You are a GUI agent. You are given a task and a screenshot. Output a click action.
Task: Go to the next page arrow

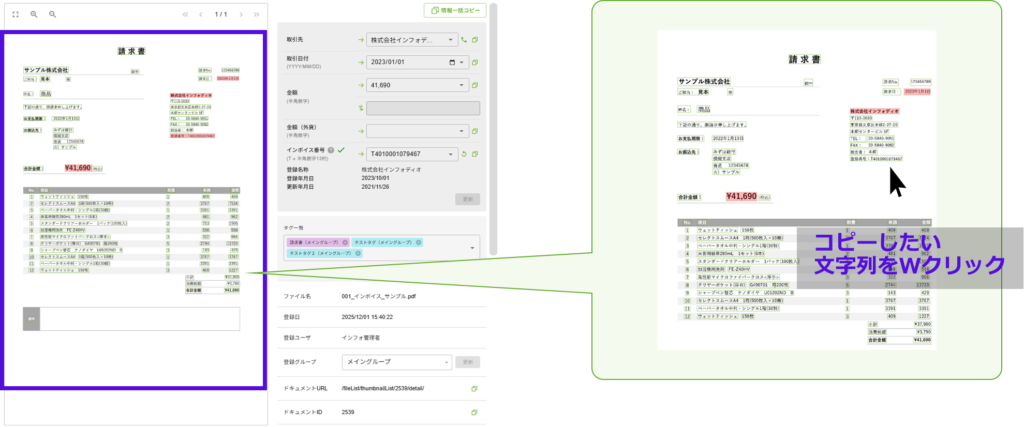(x=241, y=15)
